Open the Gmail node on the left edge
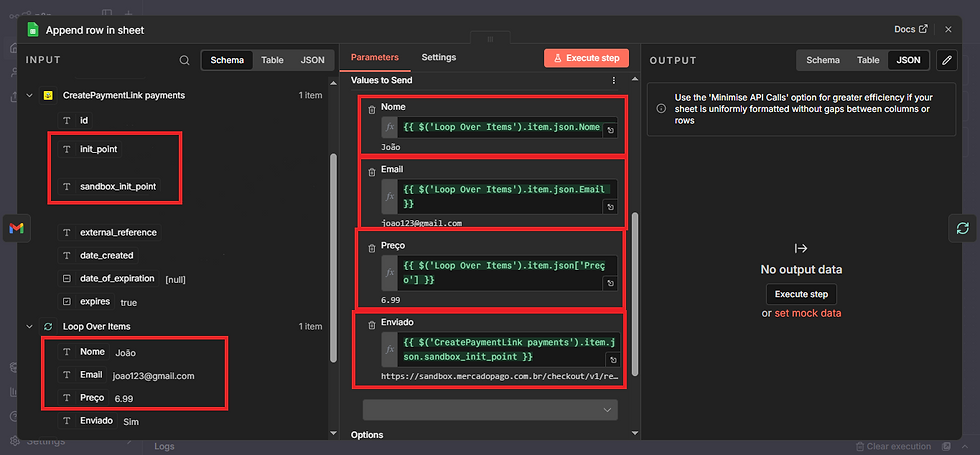Viewport: 980px width, 455px height. coord(16,228)
